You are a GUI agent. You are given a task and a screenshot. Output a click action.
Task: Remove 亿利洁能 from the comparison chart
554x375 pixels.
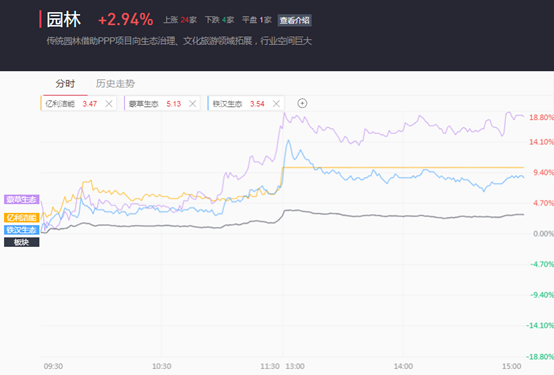[x=109, y=104]
